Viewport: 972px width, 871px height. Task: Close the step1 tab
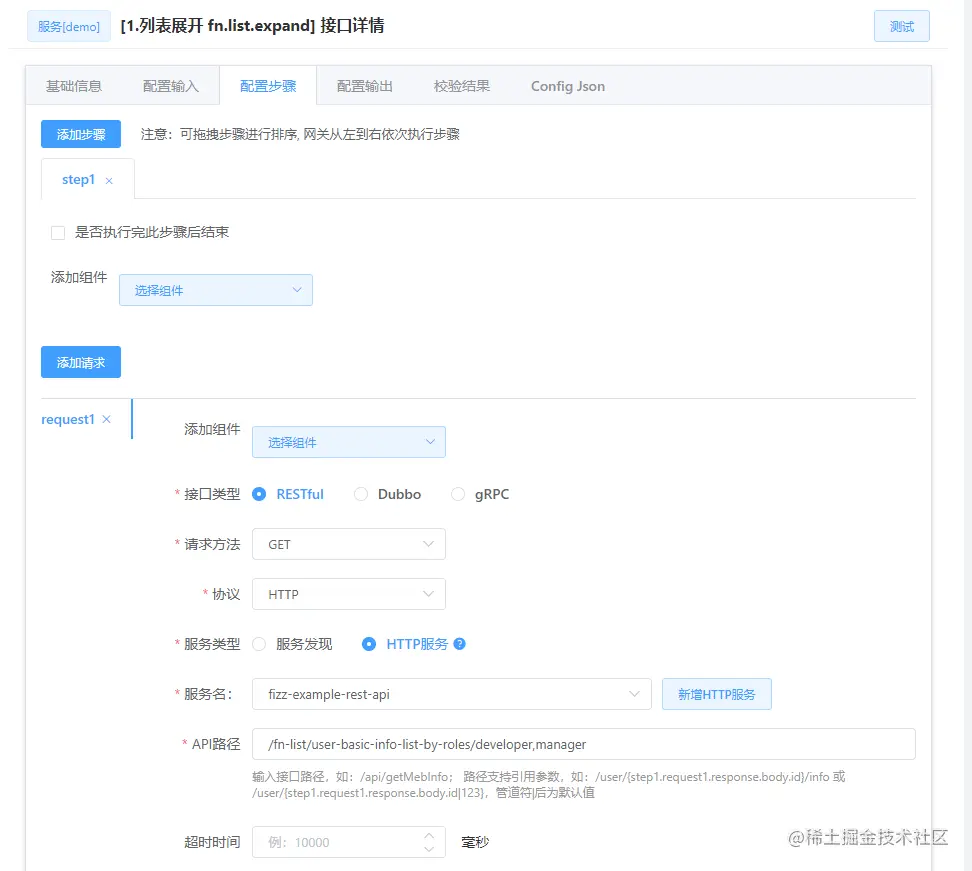click(x=108, y=180)
